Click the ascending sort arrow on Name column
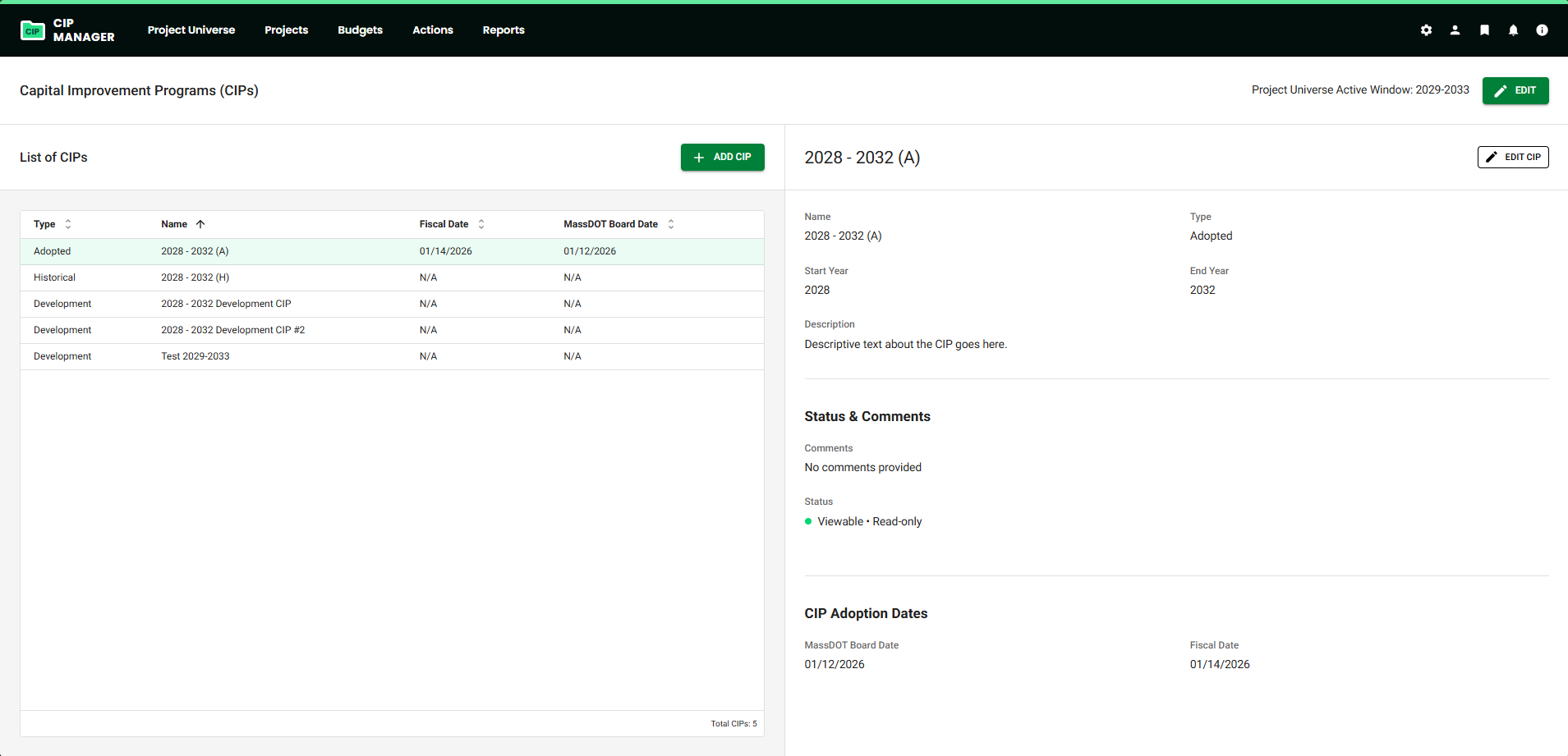The width and height of the screenshot is (1568, 756). pyautogui.click(x=200, y=223)
